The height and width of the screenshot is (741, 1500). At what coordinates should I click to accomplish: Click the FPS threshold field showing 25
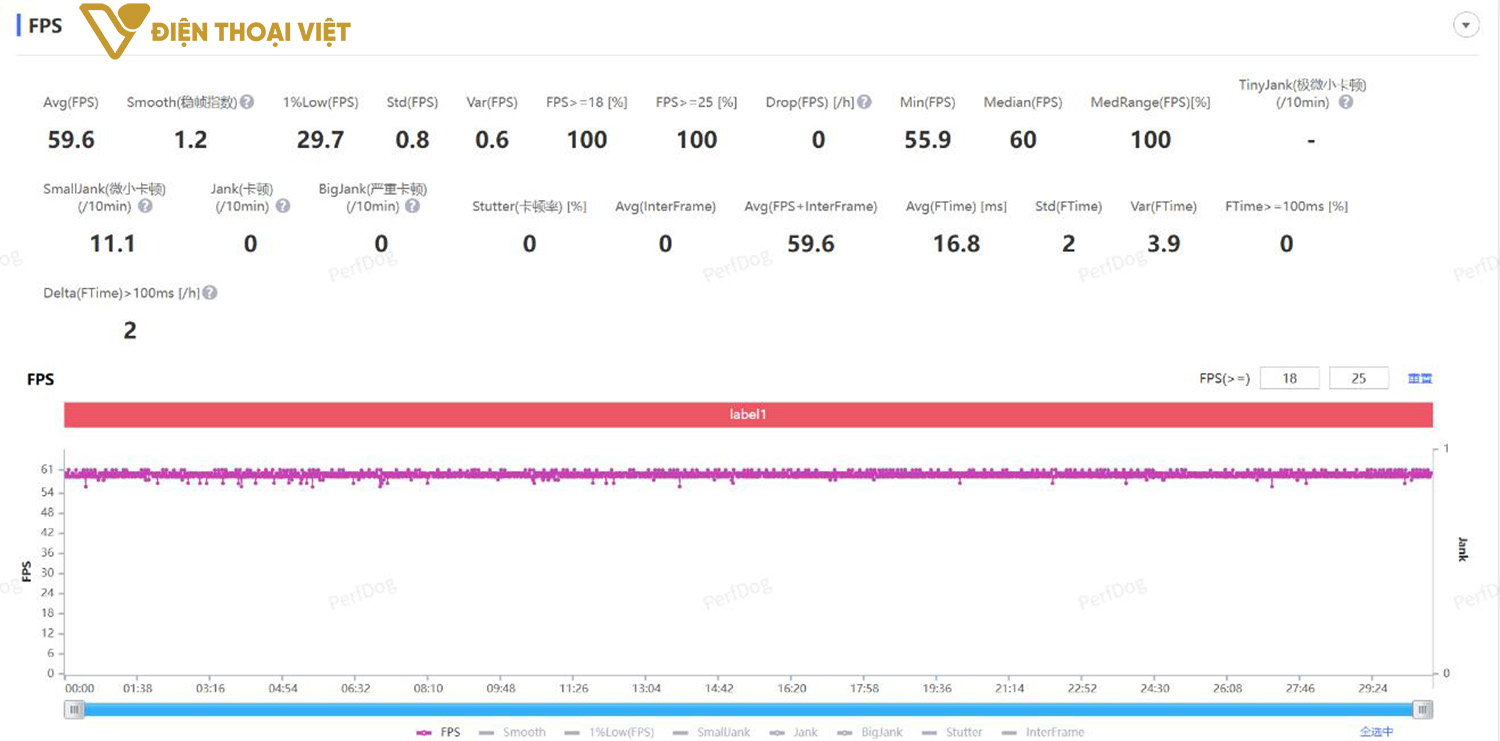tap(1359, 379)
